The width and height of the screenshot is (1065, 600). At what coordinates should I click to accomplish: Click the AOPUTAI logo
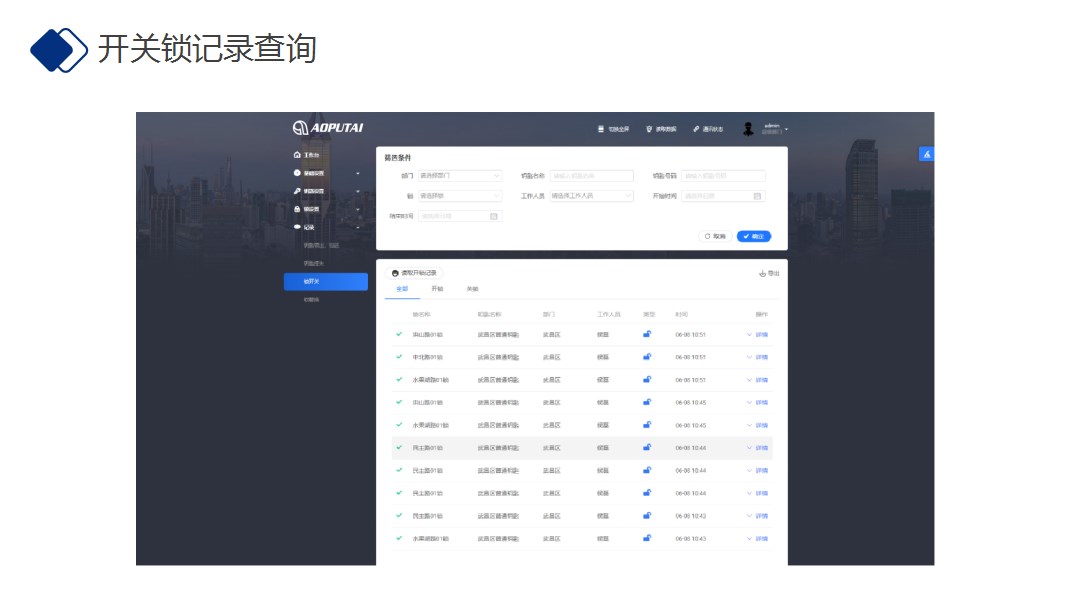(328, 128)
